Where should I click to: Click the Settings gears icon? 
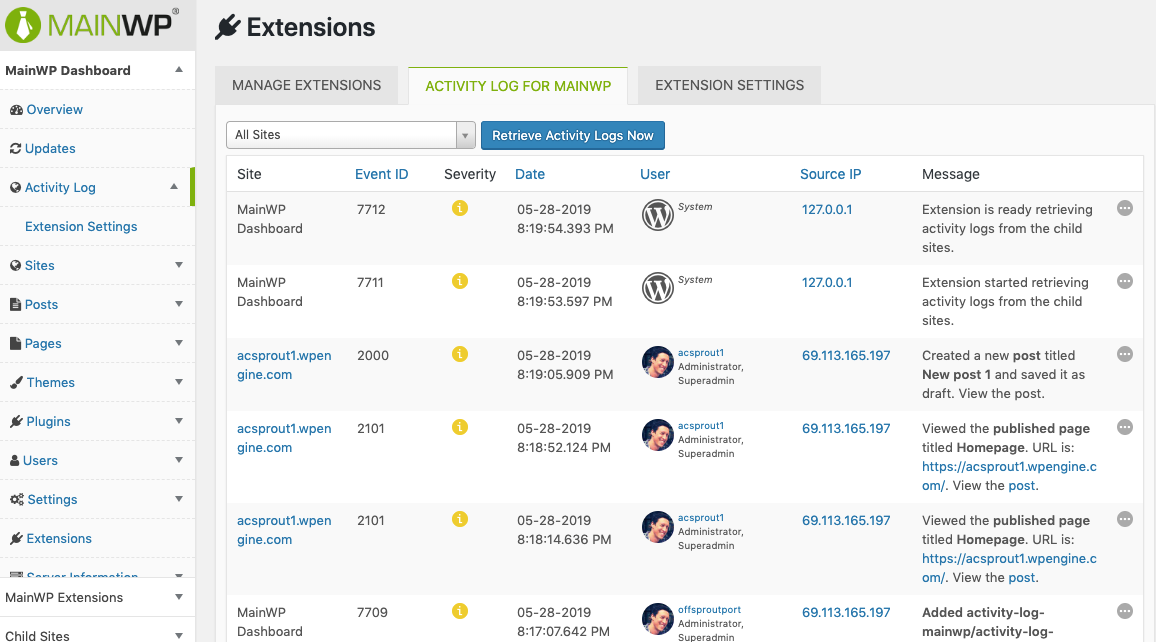(17, 500)
